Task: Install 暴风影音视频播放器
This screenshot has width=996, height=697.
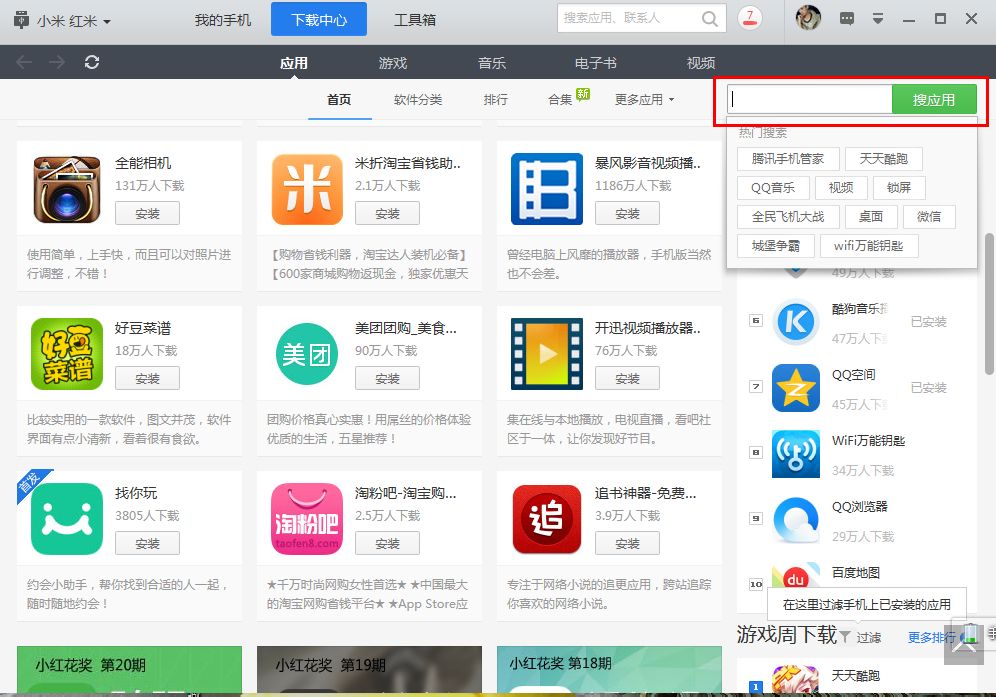Action: tap(628, 213)
